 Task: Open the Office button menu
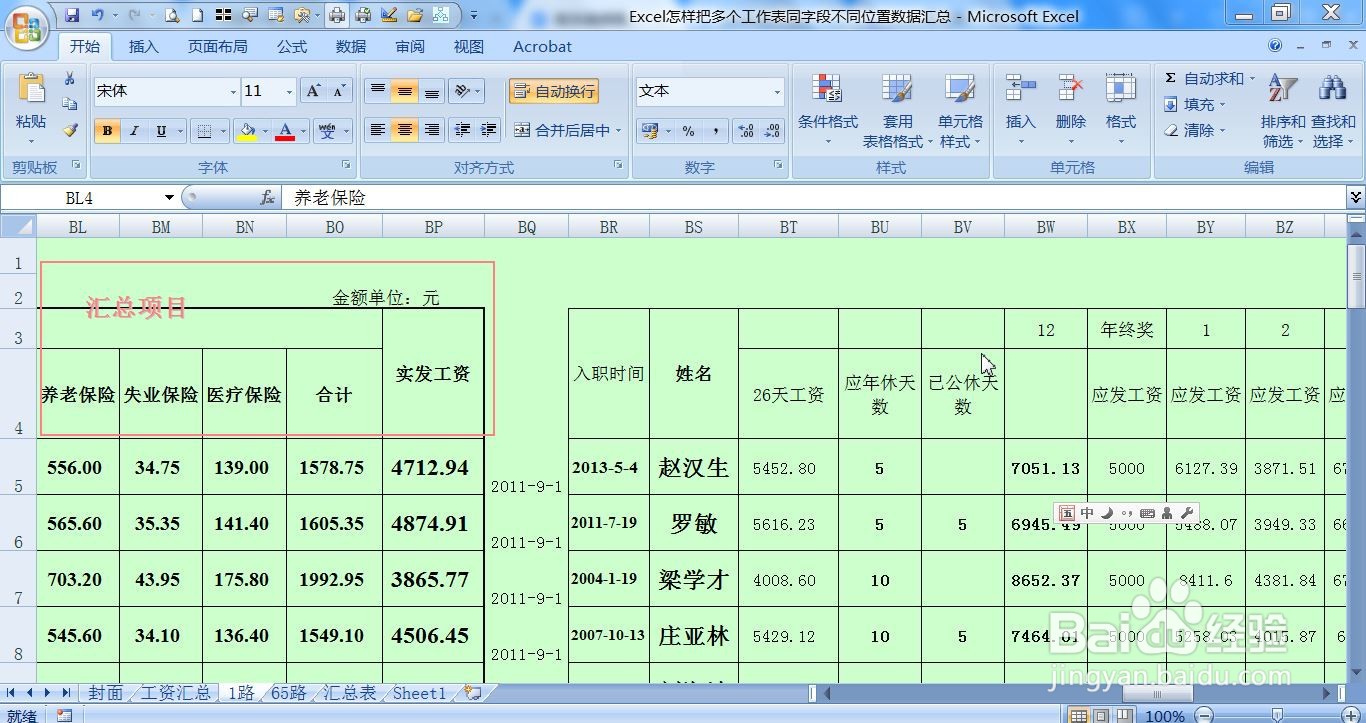pos(27,27)
